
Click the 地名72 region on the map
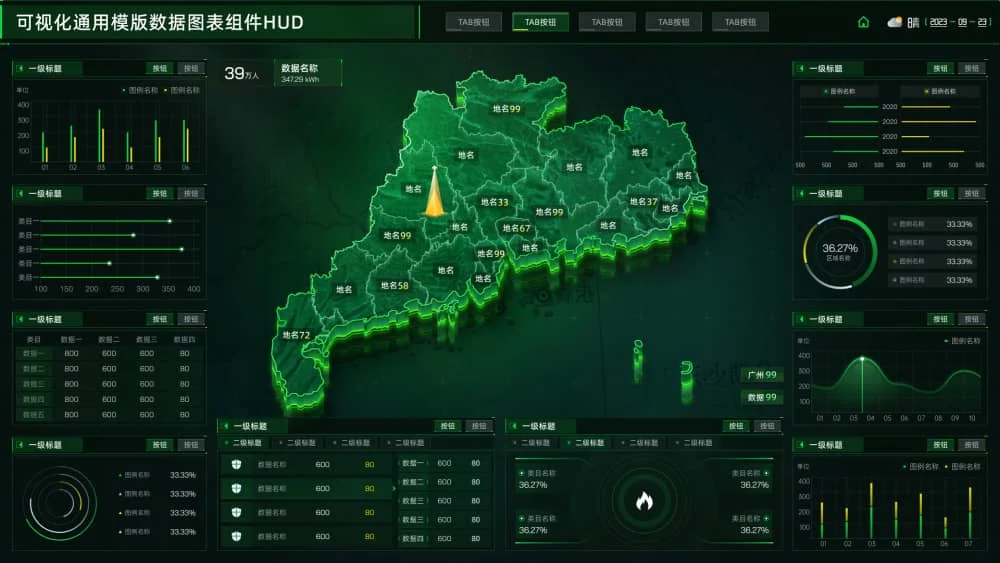pyautogui.click(x=296, y=336)
